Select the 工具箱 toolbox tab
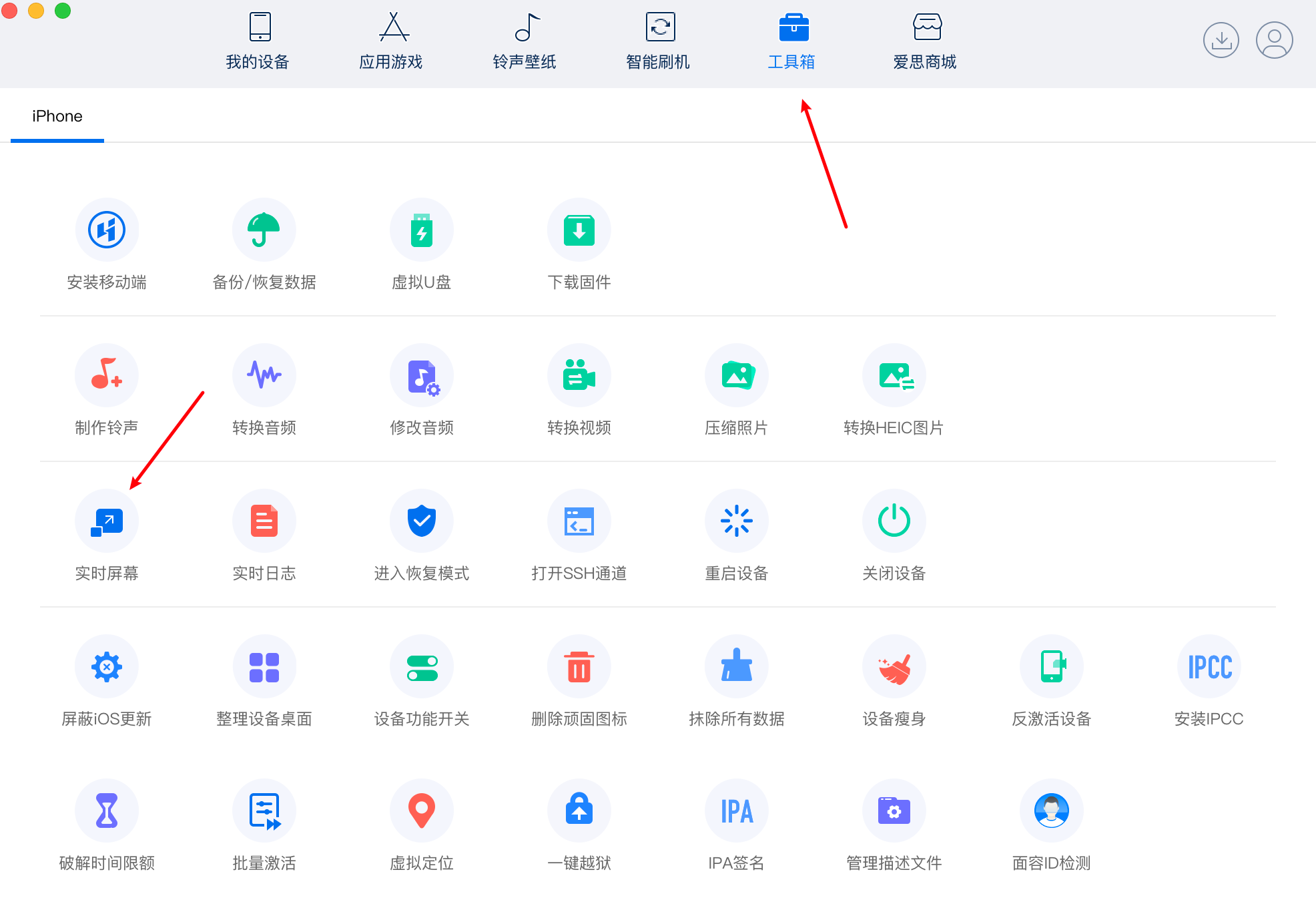Screen dimensions: 1316x908 [791, 41]
